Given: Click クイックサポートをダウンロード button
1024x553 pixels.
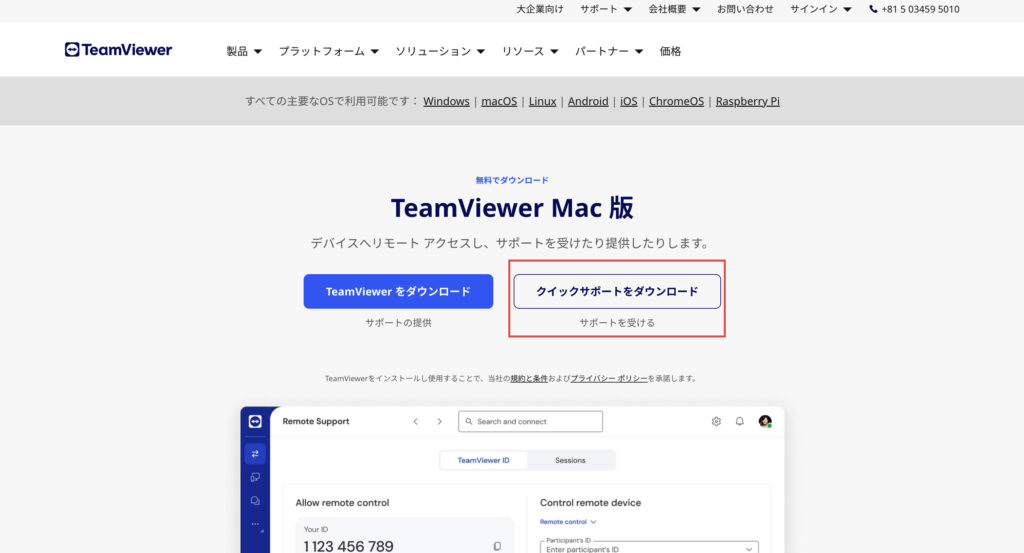Looking at the screenshot, I should [x=617, y=292].
